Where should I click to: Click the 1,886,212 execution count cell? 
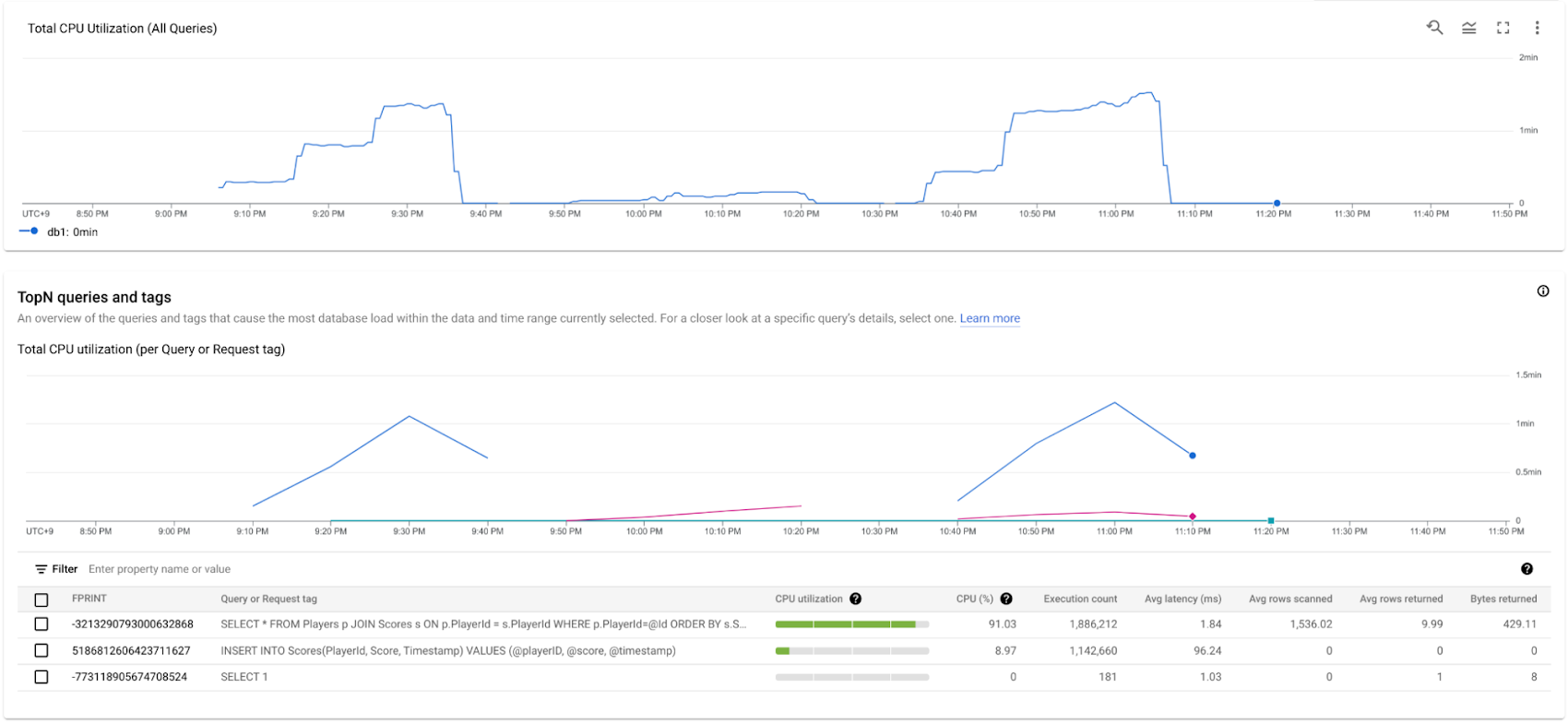pos(1093,624)
